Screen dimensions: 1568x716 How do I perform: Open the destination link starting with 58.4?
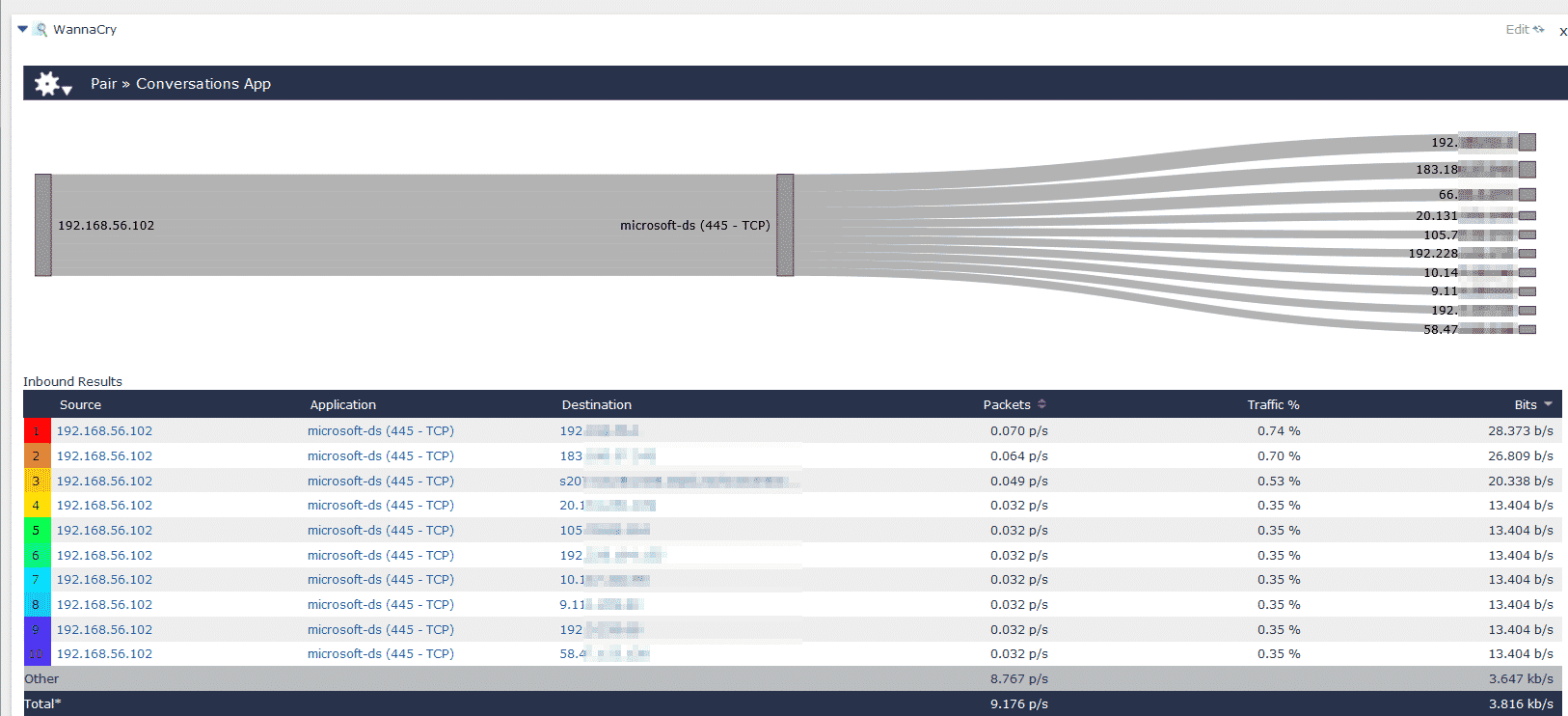[x=605, y=654]
